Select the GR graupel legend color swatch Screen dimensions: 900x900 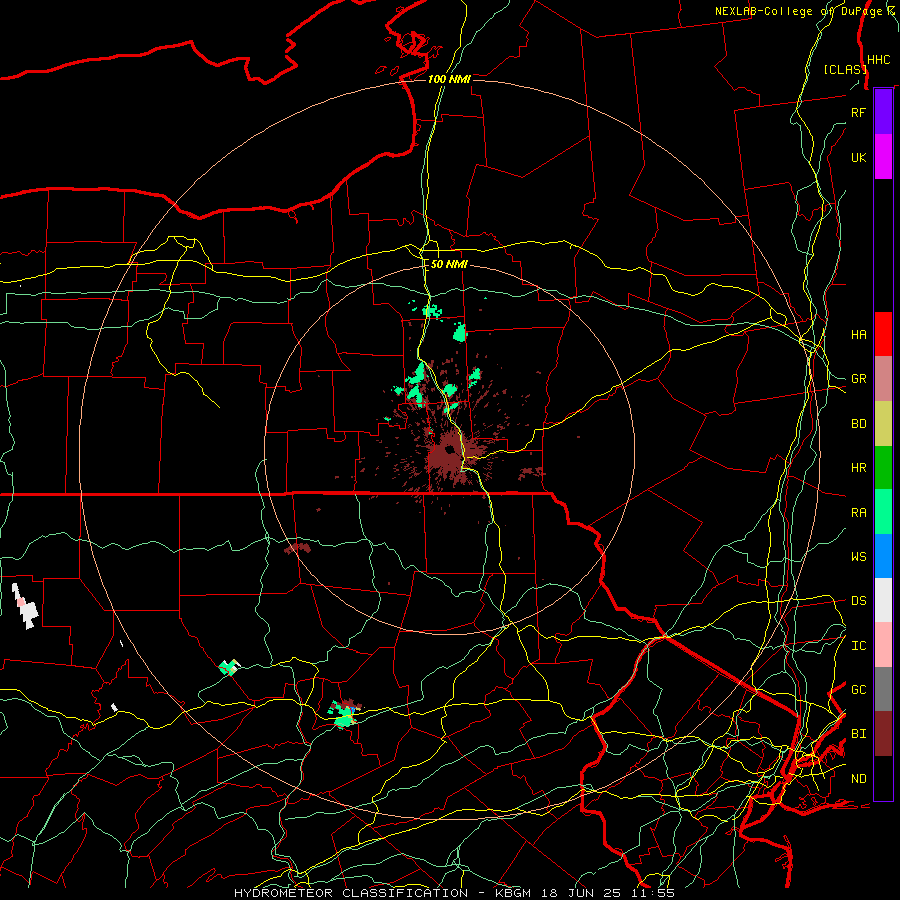click(883, 378)
